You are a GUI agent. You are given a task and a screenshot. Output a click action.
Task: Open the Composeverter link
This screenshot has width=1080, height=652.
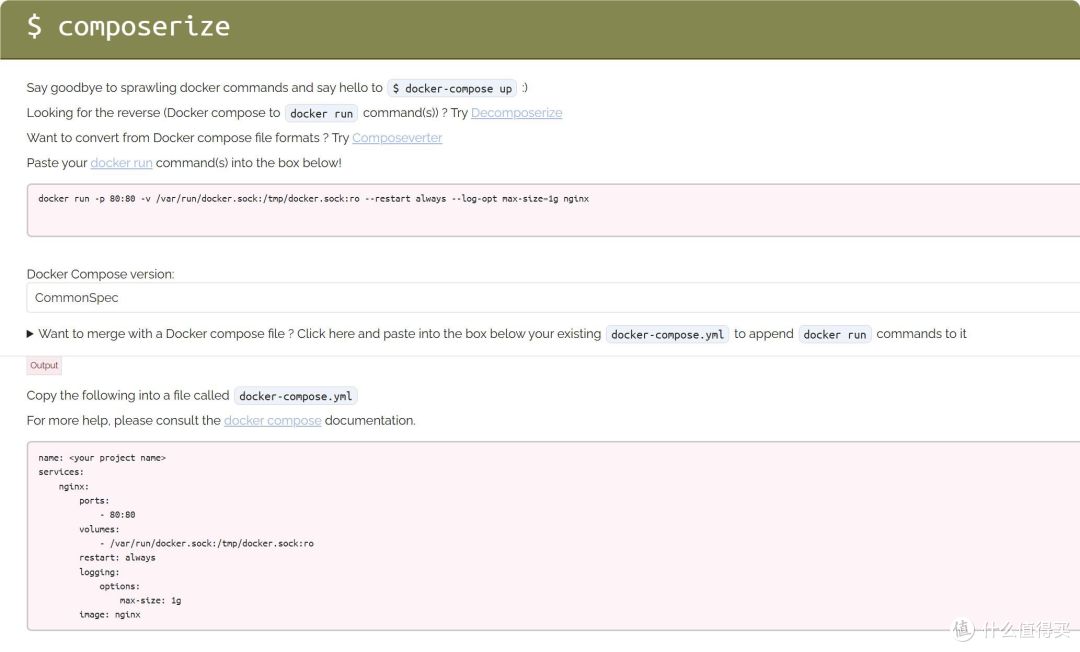pyautogui.click(x=397, y=138)
